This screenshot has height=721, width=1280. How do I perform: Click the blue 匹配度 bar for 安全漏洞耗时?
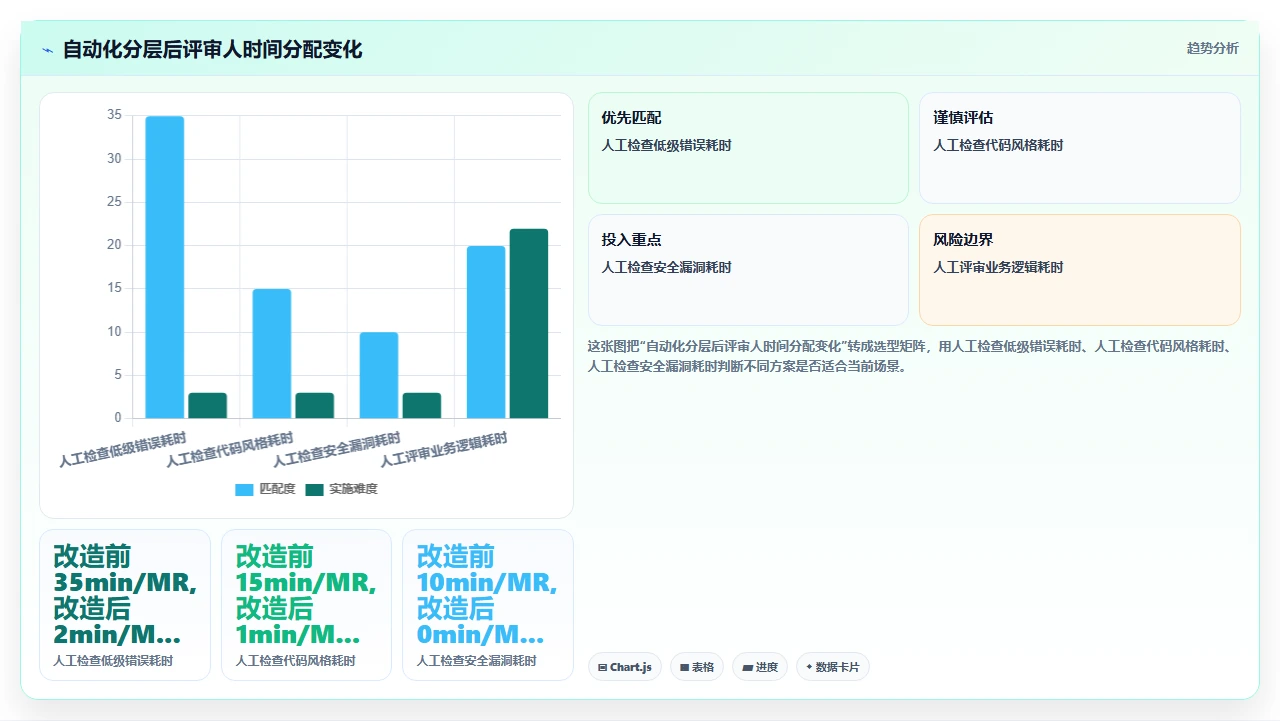[x=379, y=375]
